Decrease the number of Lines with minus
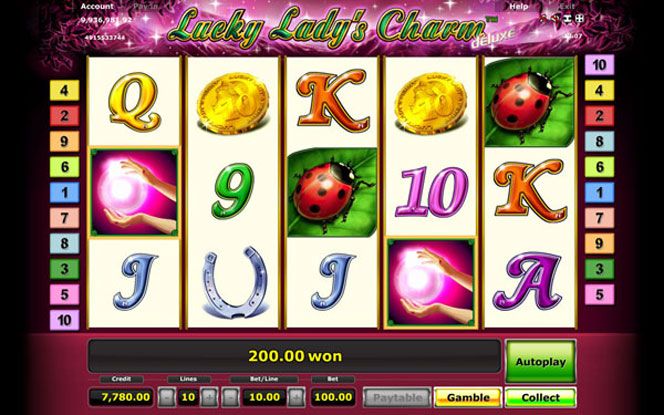Image resolution: width=664 pixels, height=415 pixels. click(x=167, y=397)
